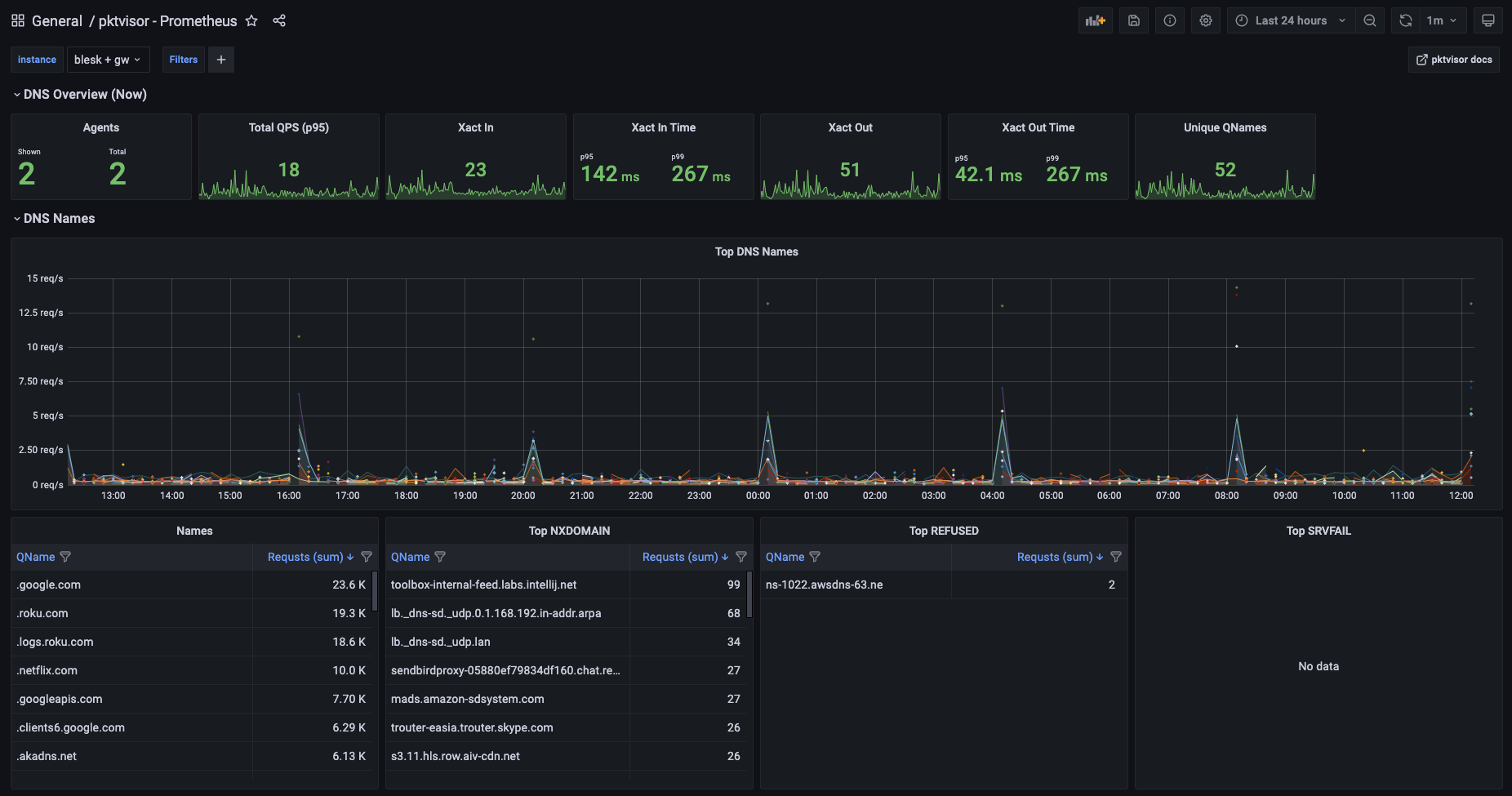Open dashboard insights info icon
This screenshot has width=1512, height=796.
(1170, 20)
